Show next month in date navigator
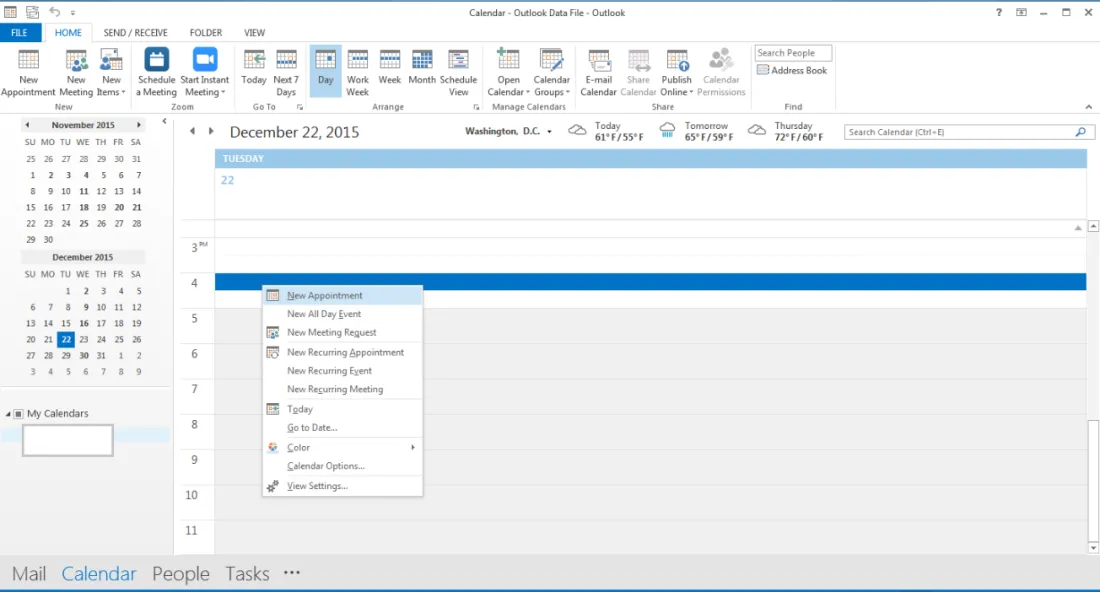This screenshot has height=592, width=1100. (x=139, y=125)
